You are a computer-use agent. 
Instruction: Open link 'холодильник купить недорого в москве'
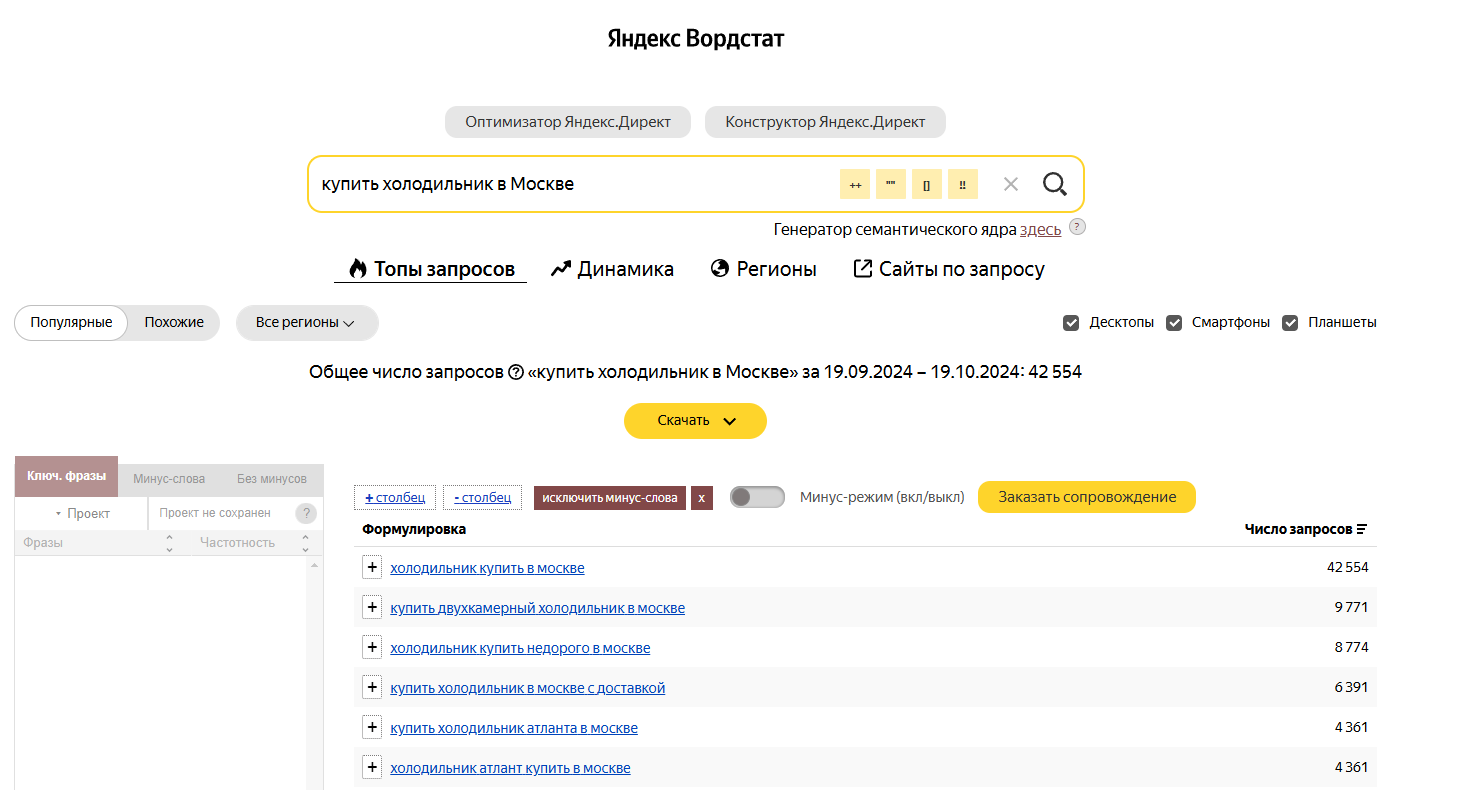520,648
